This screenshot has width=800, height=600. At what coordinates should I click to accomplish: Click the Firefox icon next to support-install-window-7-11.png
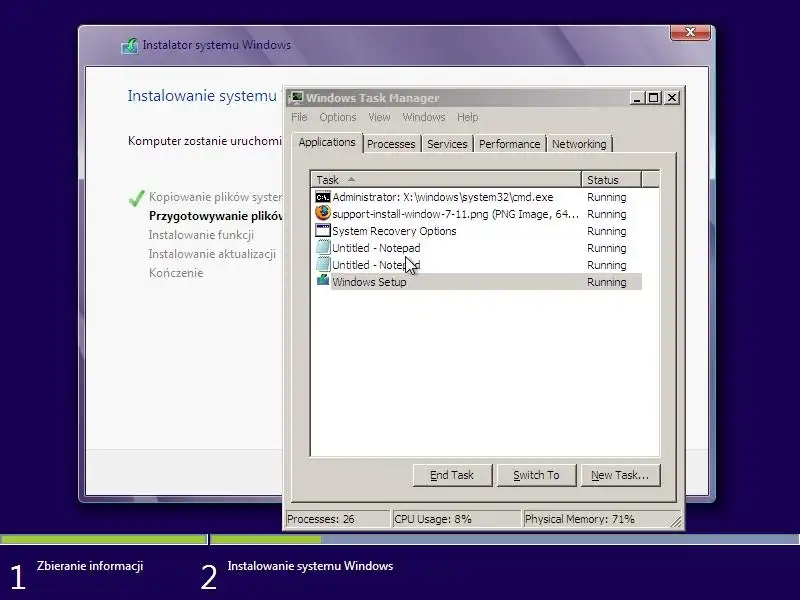point(322,213)
